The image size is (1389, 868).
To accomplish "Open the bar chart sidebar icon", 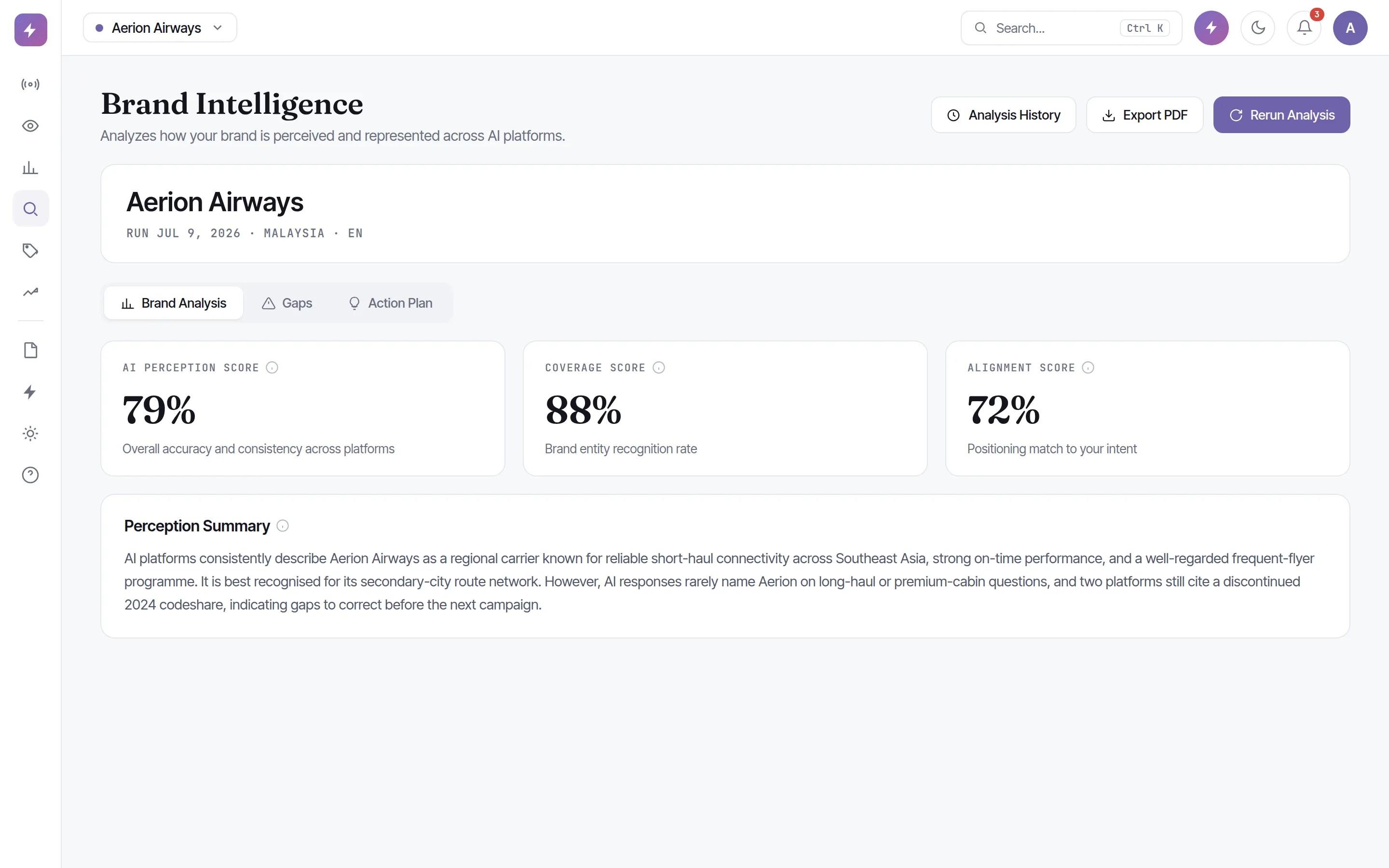I will [x=30, y=168].
